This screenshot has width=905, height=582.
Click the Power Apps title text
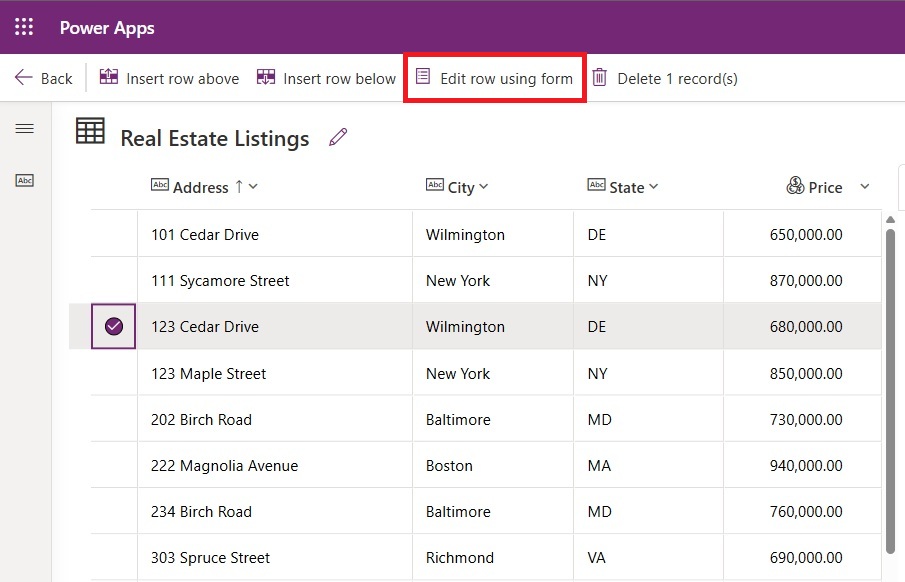click(x=107, y=27)
